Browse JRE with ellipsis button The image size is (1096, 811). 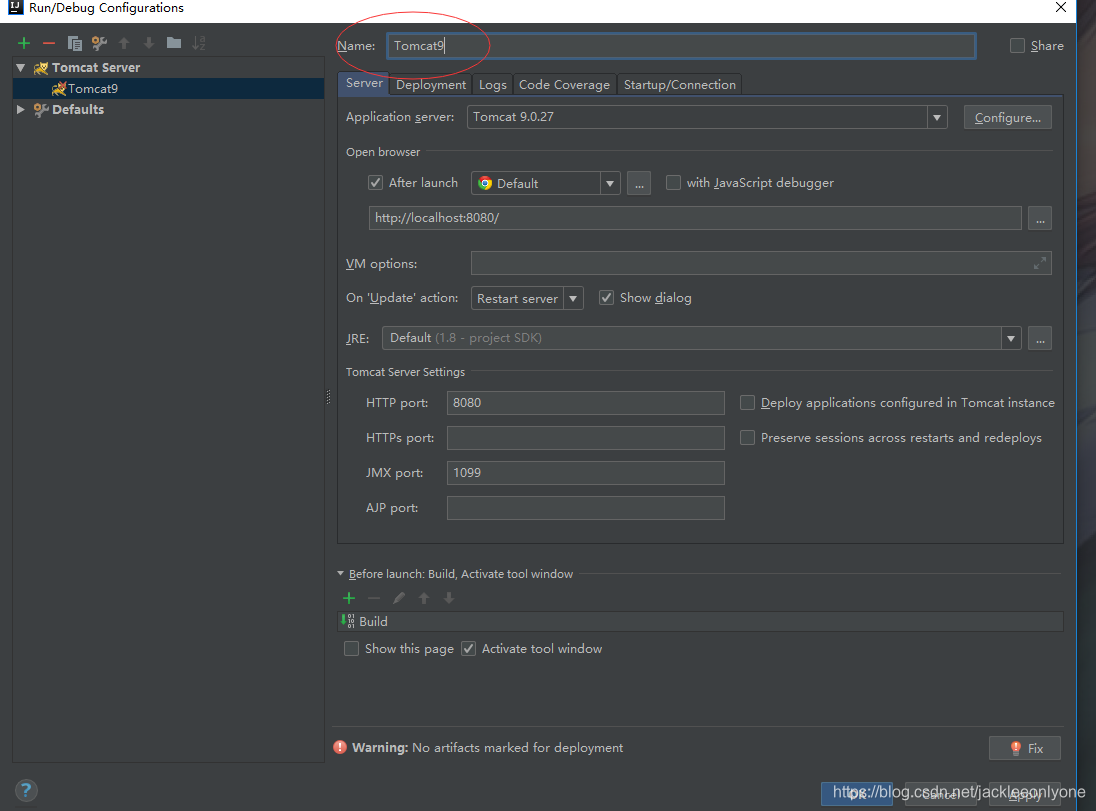point(1040,338)
